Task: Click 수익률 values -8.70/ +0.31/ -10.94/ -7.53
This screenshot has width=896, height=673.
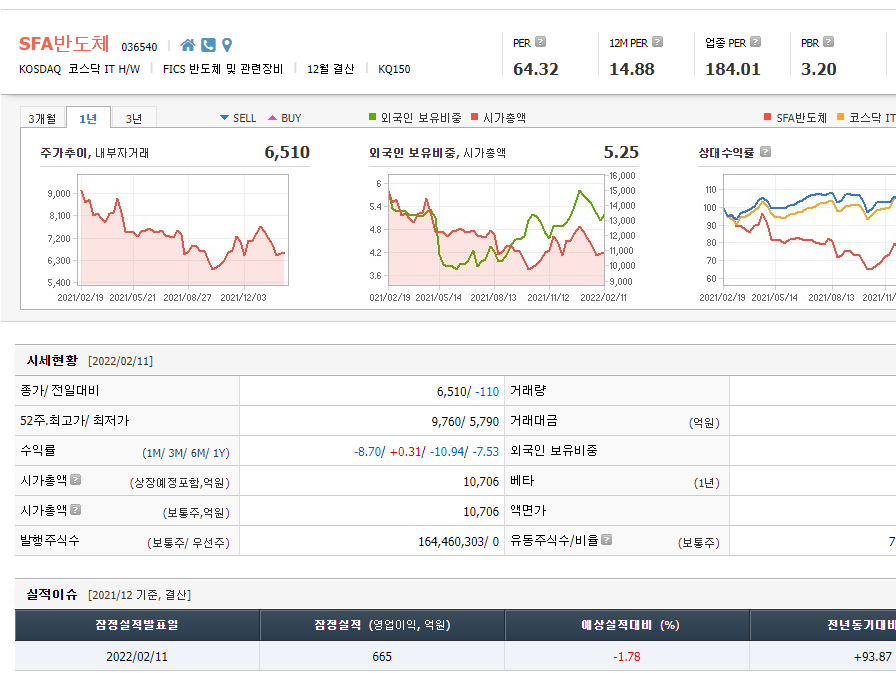Action: (426, 452)
